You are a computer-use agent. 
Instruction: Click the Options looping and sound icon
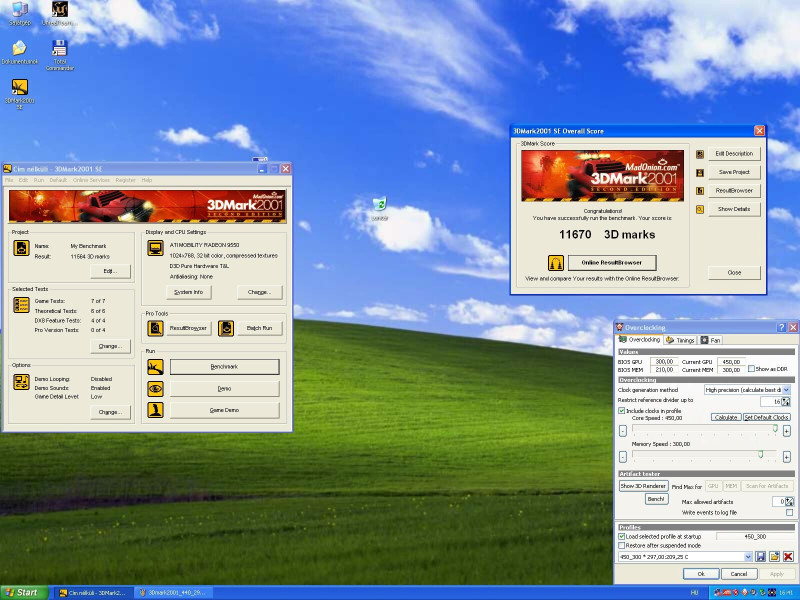[21, 382]
